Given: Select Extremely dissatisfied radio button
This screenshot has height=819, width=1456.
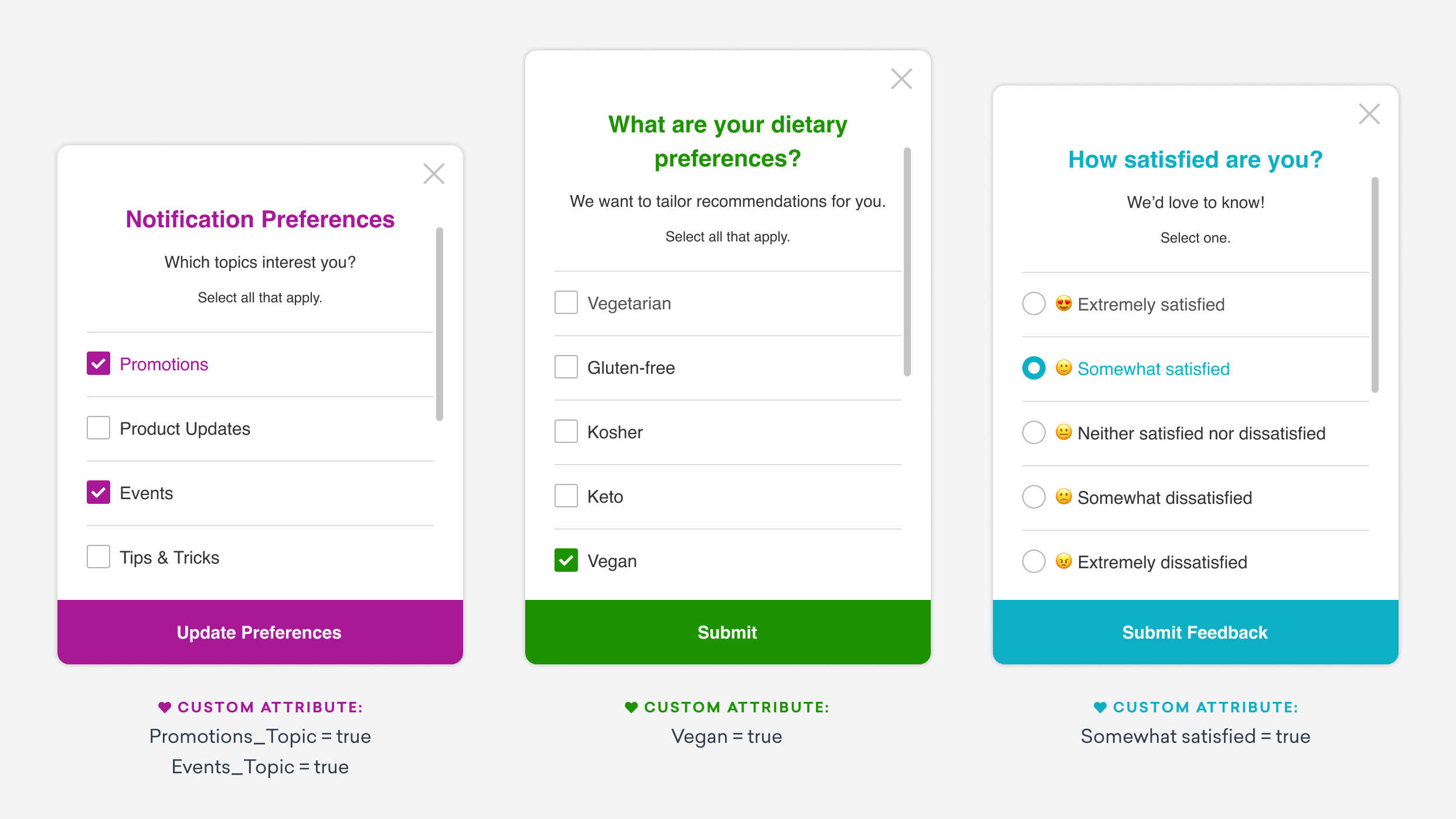Looking at the screenshot, I should [x=1035, y=561].
